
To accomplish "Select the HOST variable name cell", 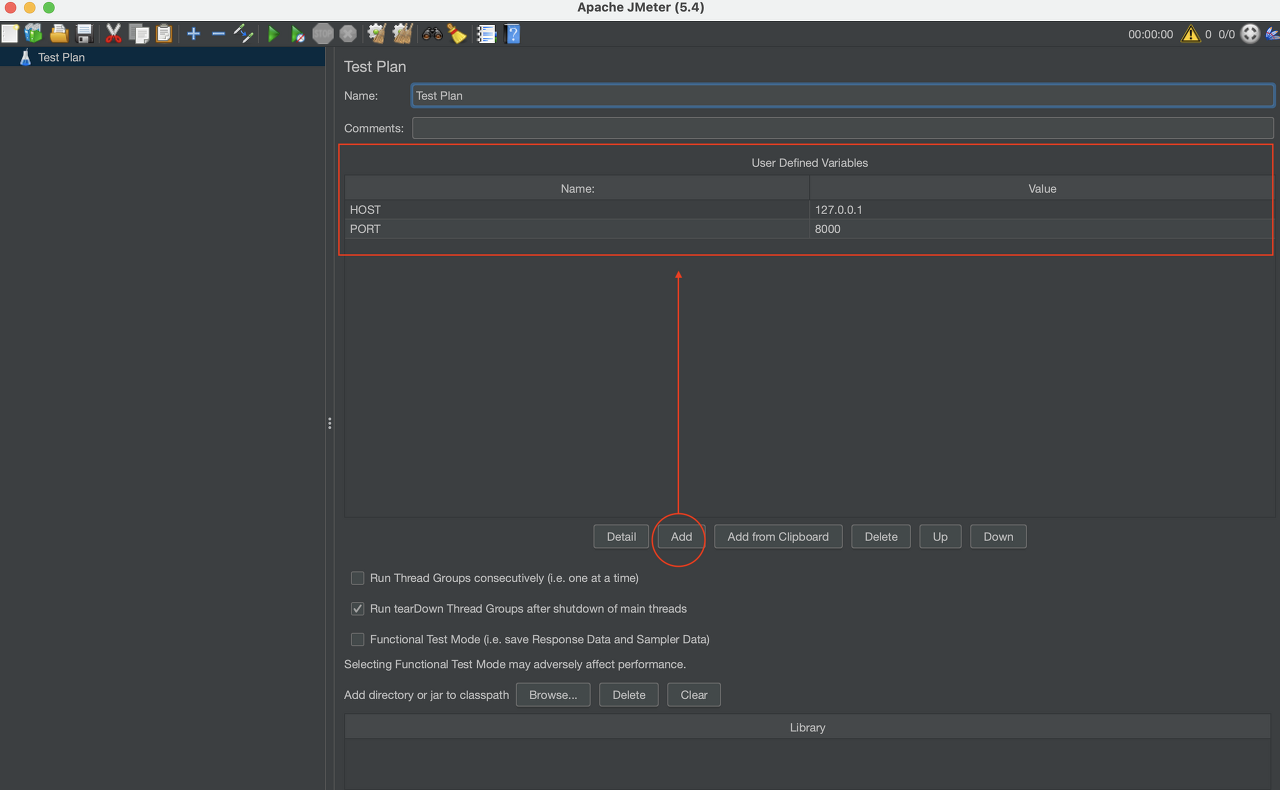I will (x=577, y=210).
